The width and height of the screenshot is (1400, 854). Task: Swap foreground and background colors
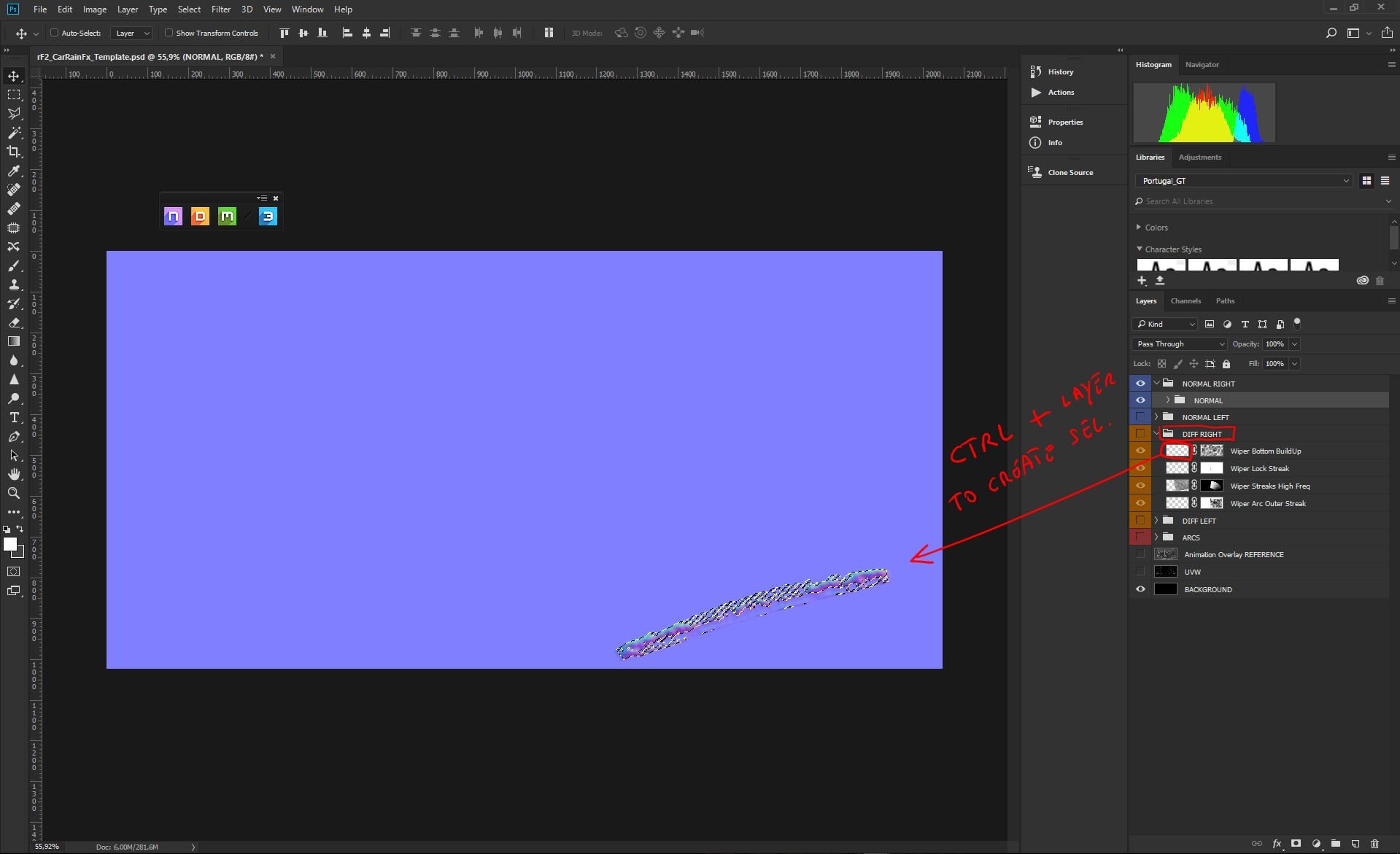coord(20,529)
